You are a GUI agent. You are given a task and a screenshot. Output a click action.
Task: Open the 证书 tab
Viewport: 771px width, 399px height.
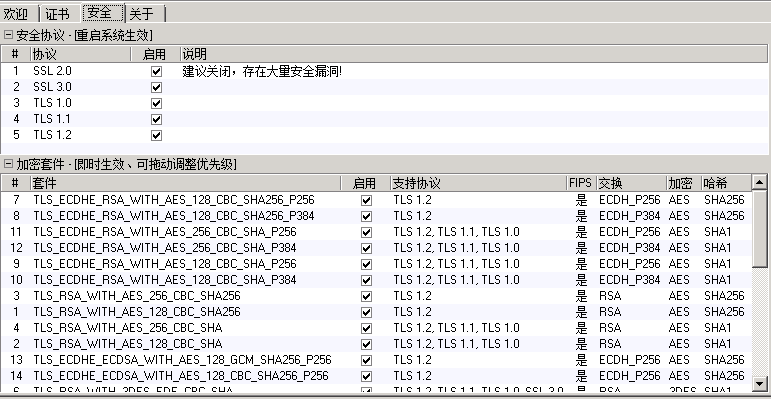58,14
